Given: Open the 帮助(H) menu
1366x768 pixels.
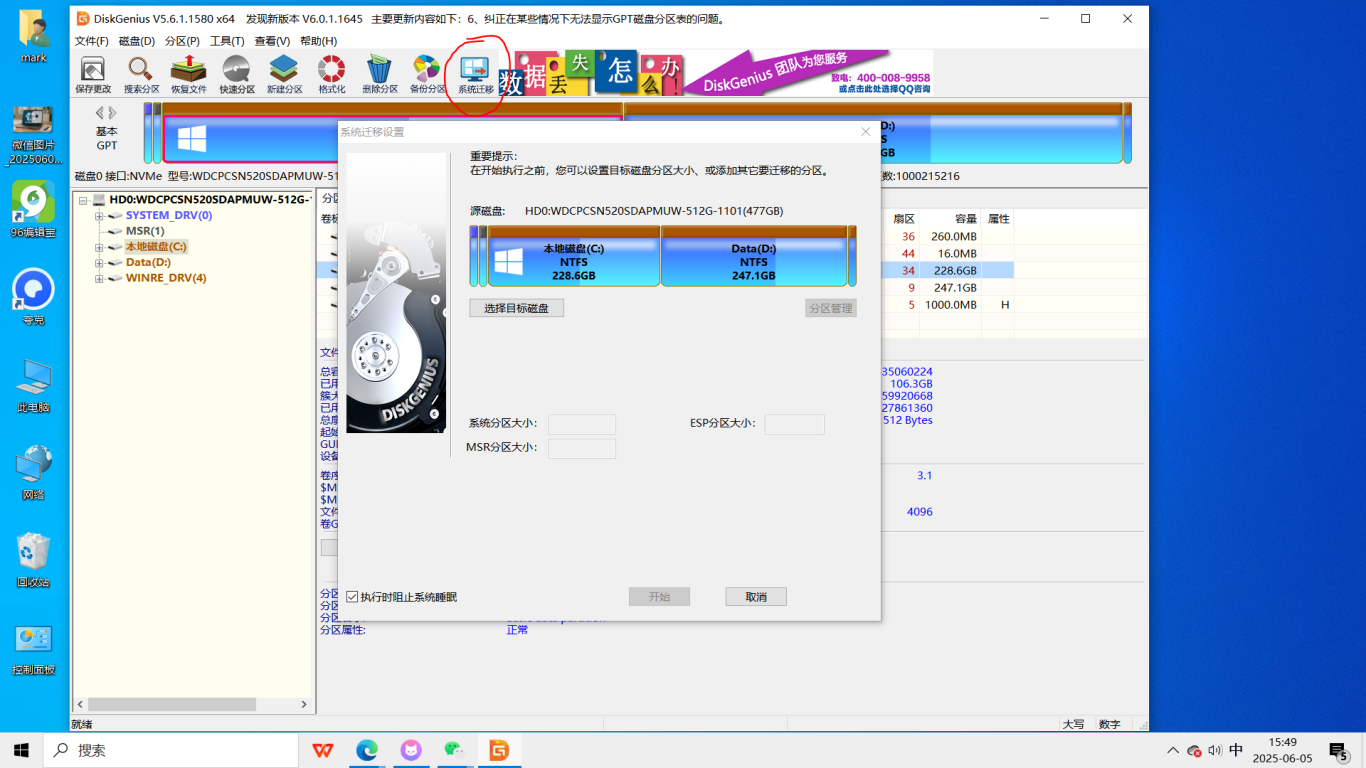Looking at the screenshot, I should 318,41.
